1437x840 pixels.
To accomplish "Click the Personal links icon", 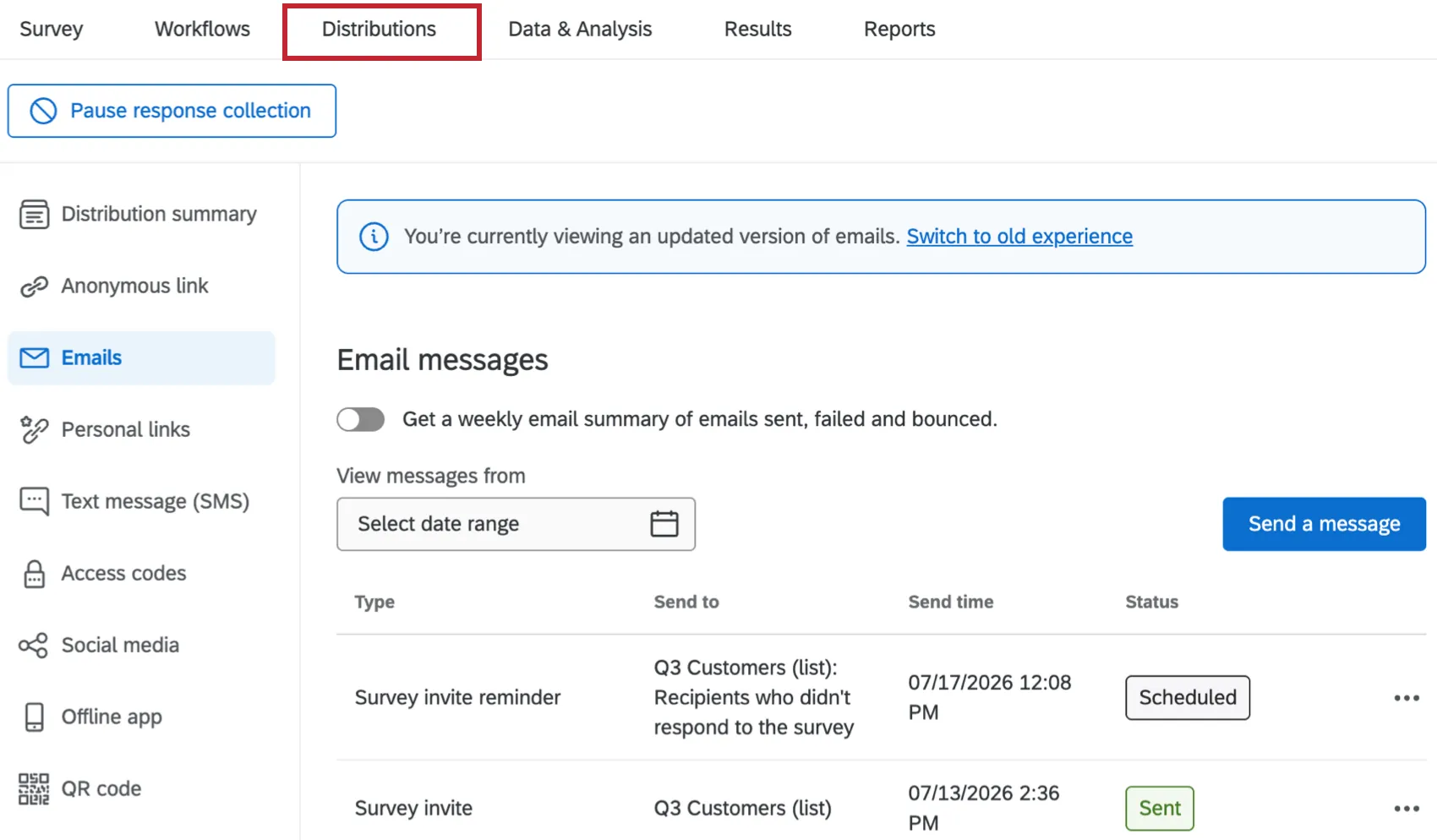I will coord(34,430).
